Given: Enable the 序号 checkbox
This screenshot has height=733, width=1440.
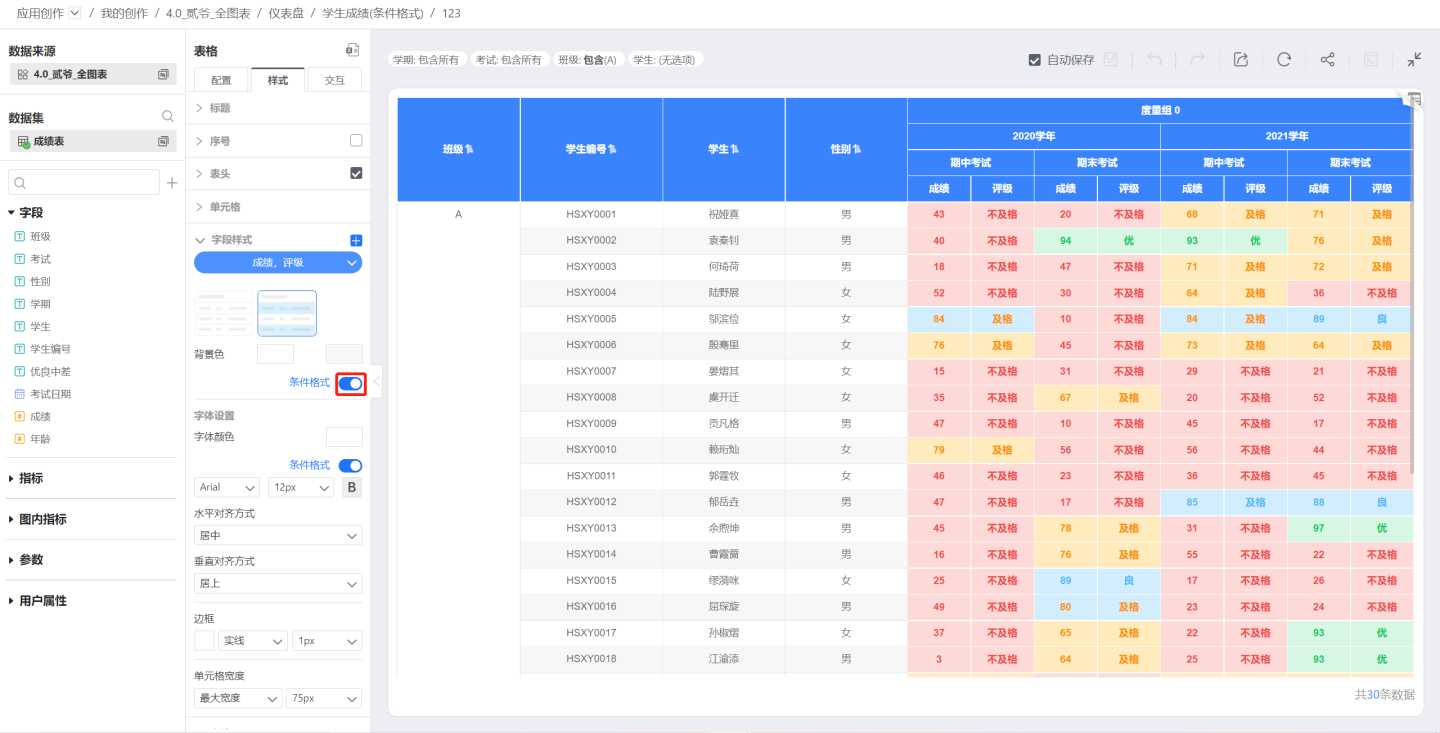Looking at the screenshot, I should tap(356, 141).
